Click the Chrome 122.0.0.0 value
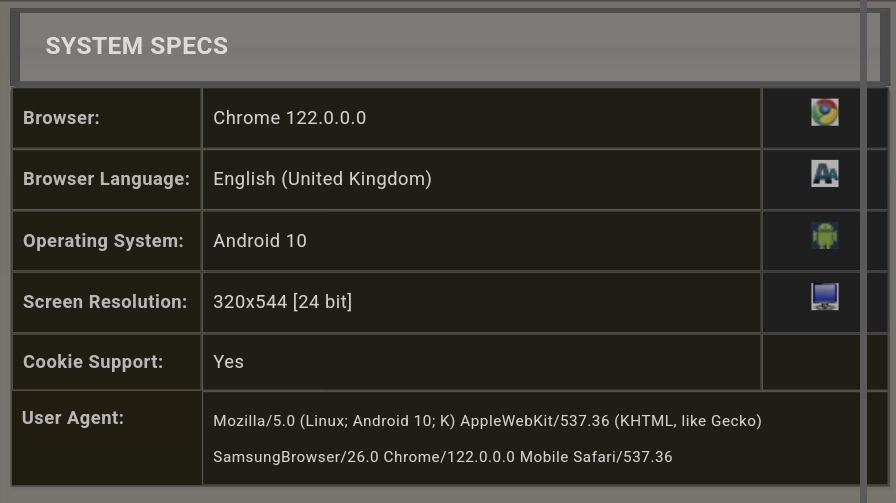The image size is (896, 503). (289, 118)
